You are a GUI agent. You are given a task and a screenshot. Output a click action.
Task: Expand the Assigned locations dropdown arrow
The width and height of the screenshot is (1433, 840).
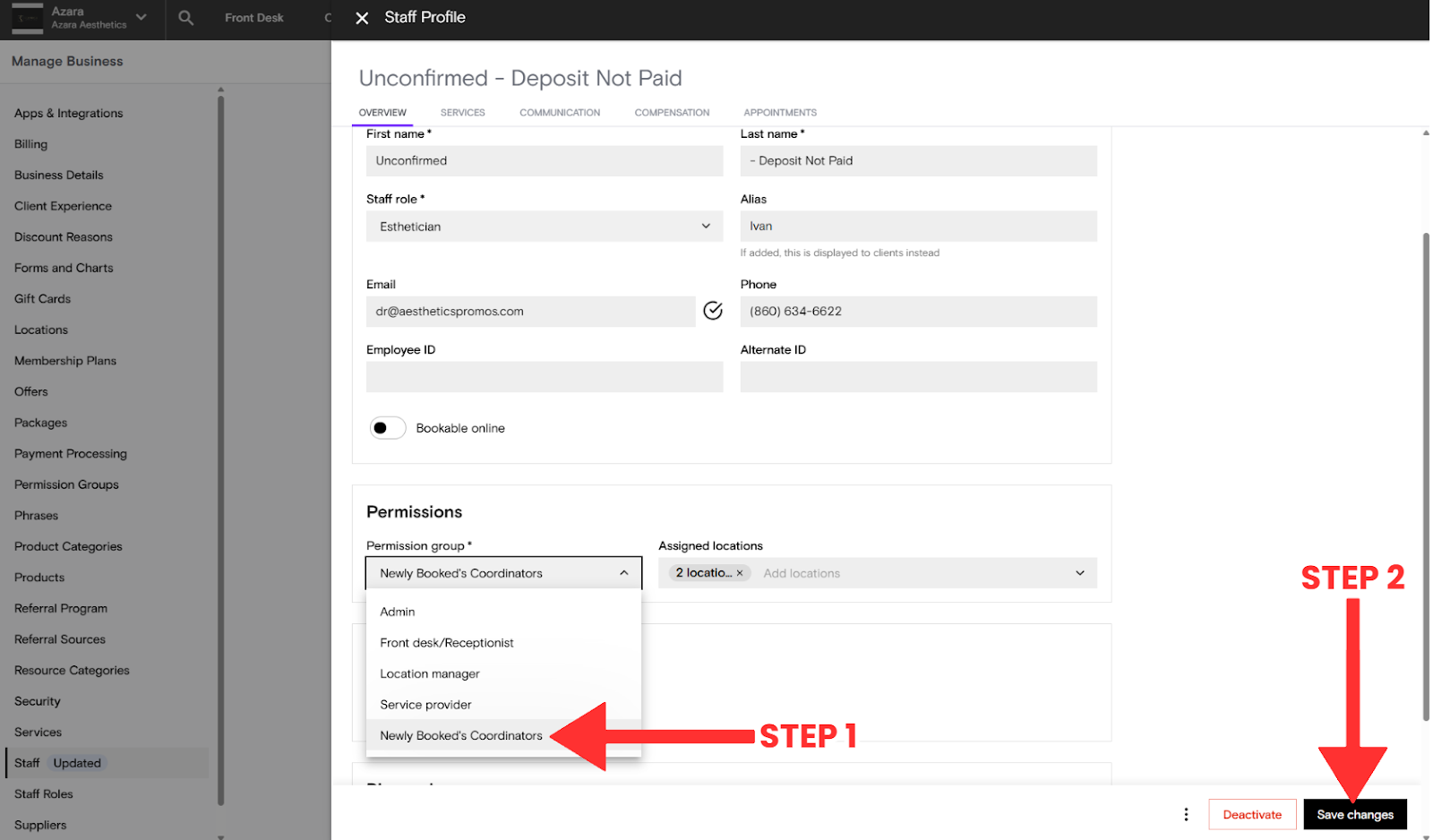1079,573
